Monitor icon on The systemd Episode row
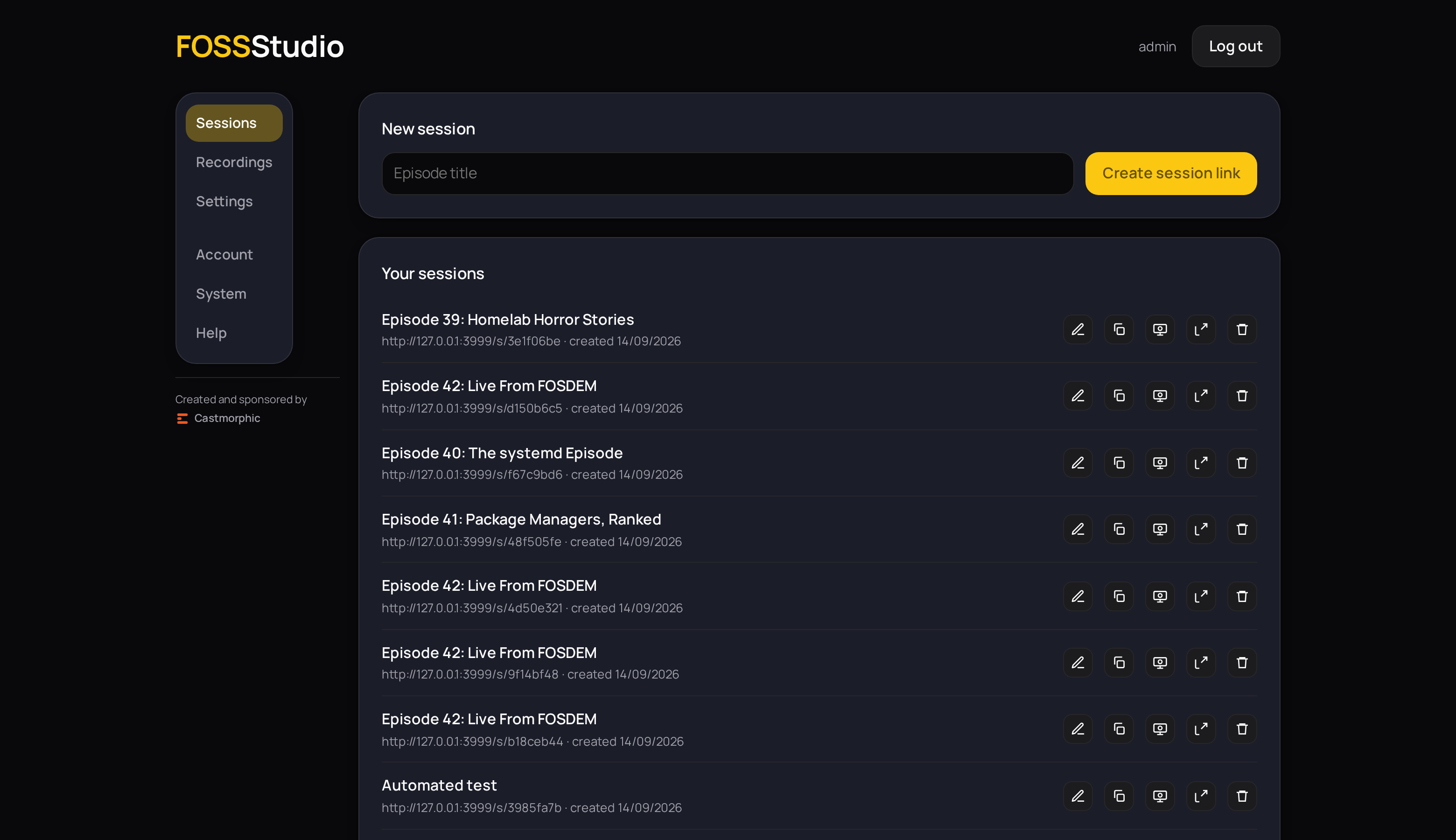 click(x=1160, y=462)
